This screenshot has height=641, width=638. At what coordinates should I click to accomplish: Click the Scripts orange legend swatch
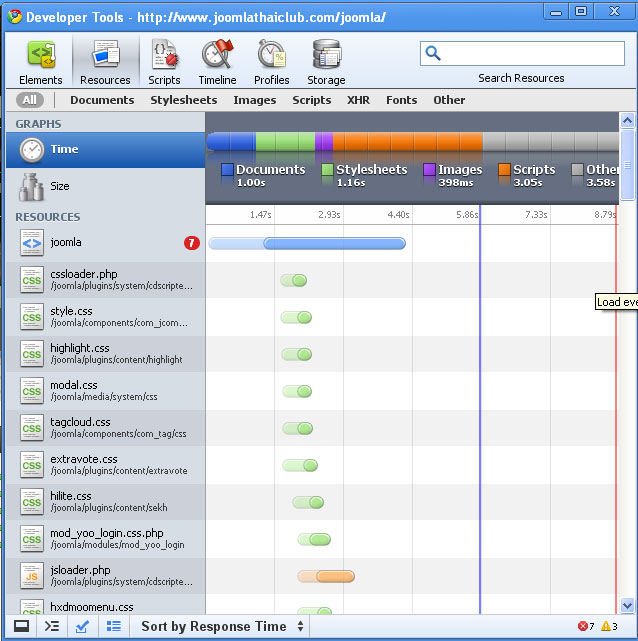[x=504, y=169]
